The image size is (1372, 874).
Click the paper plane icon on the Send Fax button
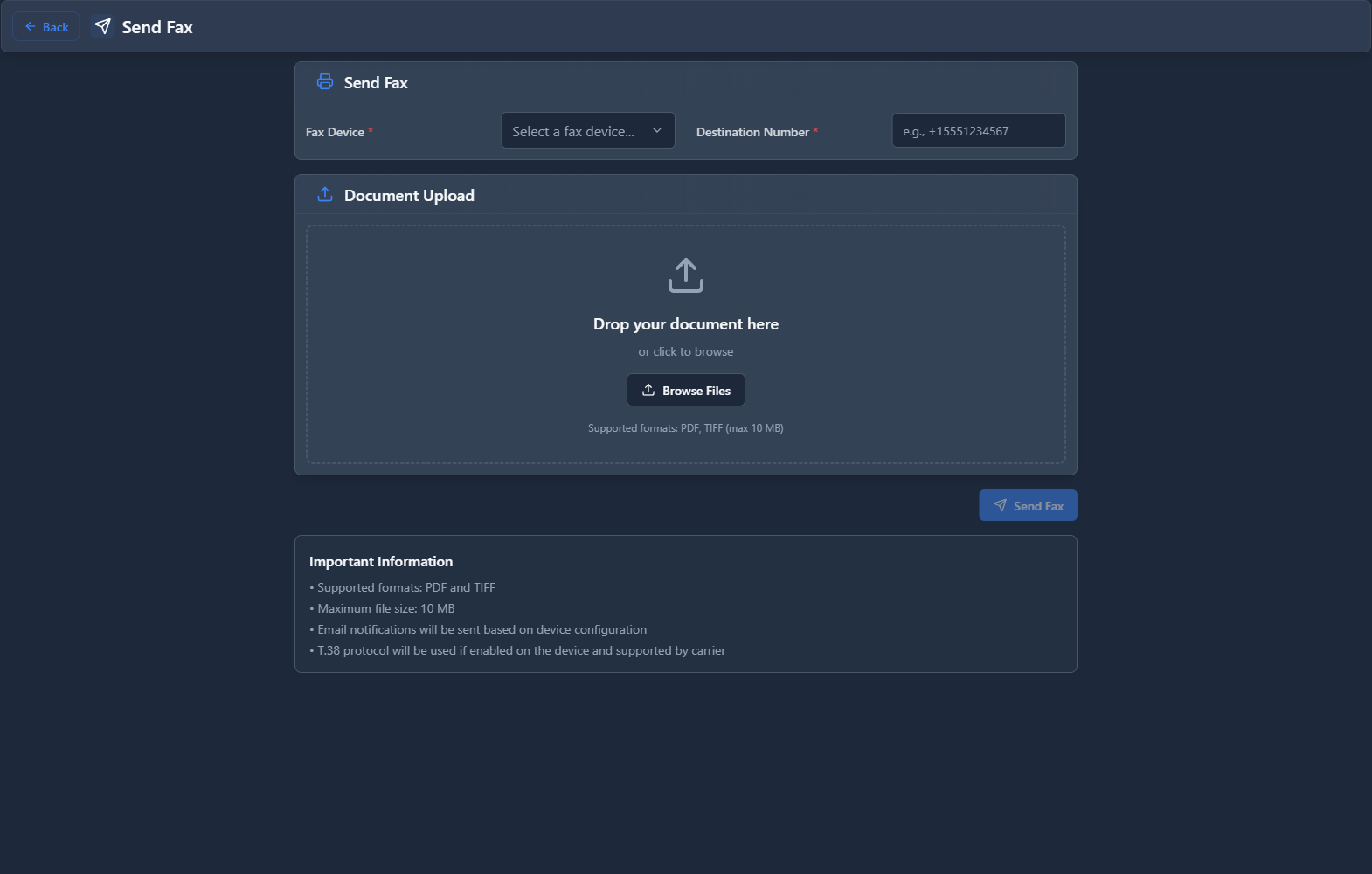coord(1001,506)
